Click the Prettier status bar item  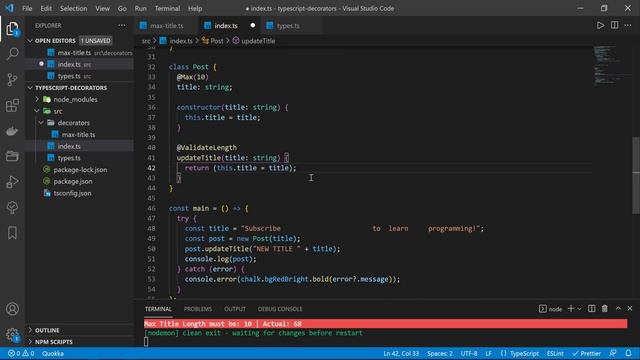click(x=587, y=353)
